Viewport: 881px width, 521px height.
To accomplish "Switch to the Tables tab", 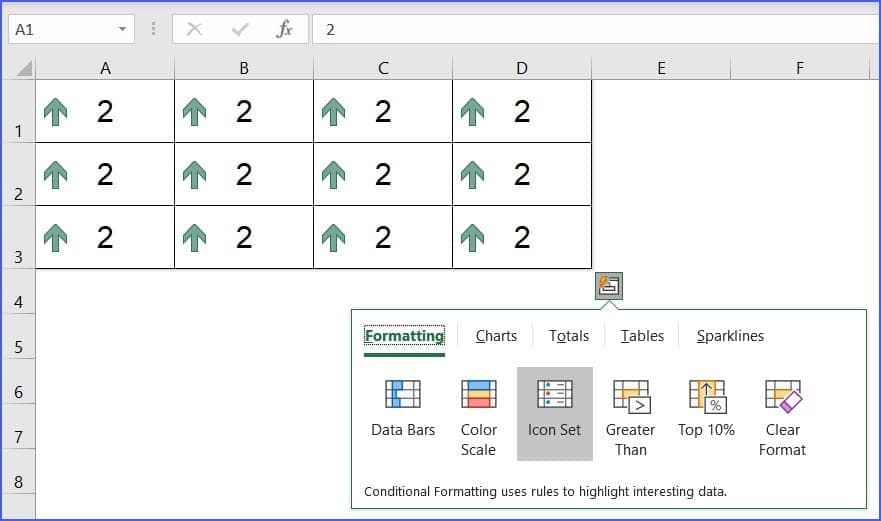I will pyautogui.click(x=642, y=336).
